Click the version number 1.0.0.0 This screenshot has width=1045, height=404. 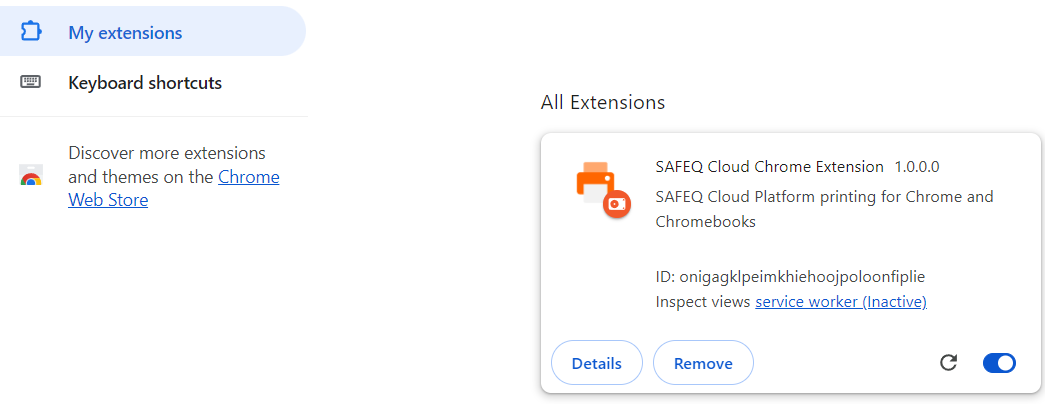click(917, 166)
